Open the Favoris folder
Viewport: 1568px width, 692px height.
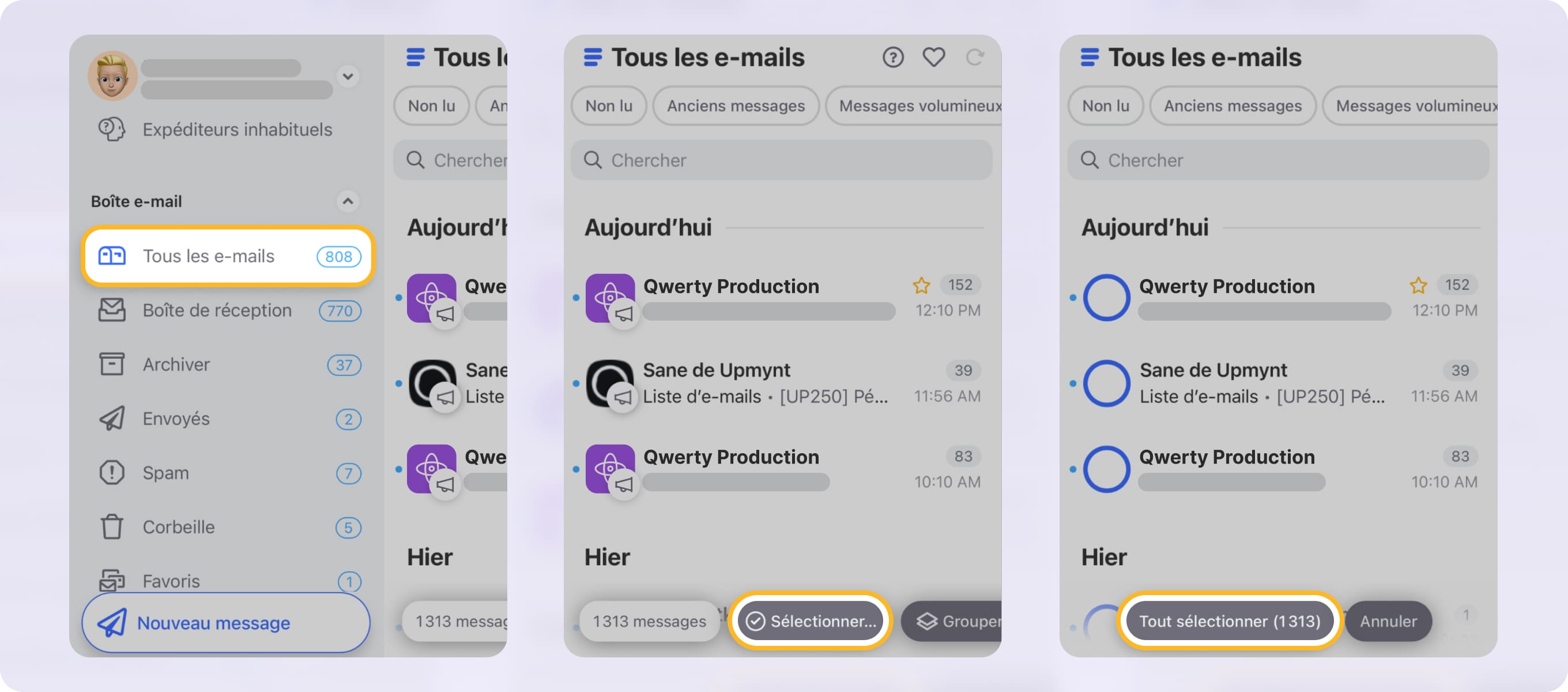click(x=229, y=581)
